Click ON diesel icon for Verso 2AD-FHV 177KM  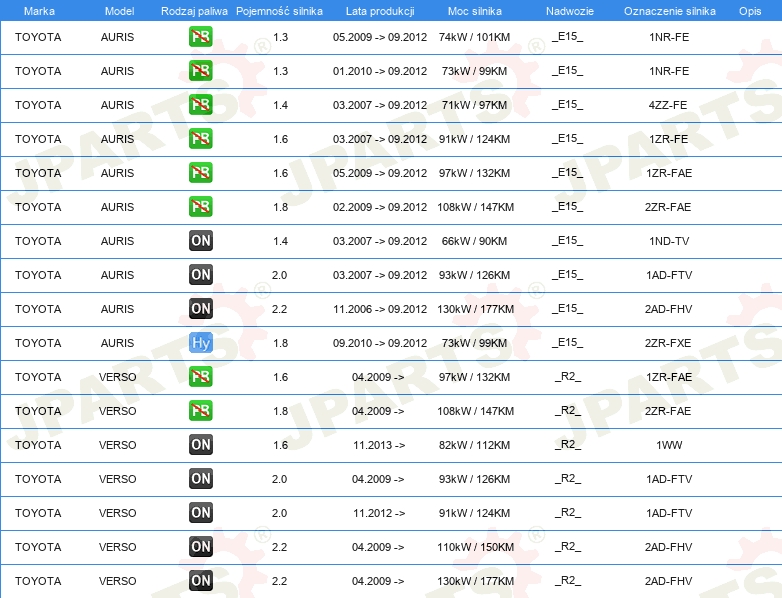[200, 581]
